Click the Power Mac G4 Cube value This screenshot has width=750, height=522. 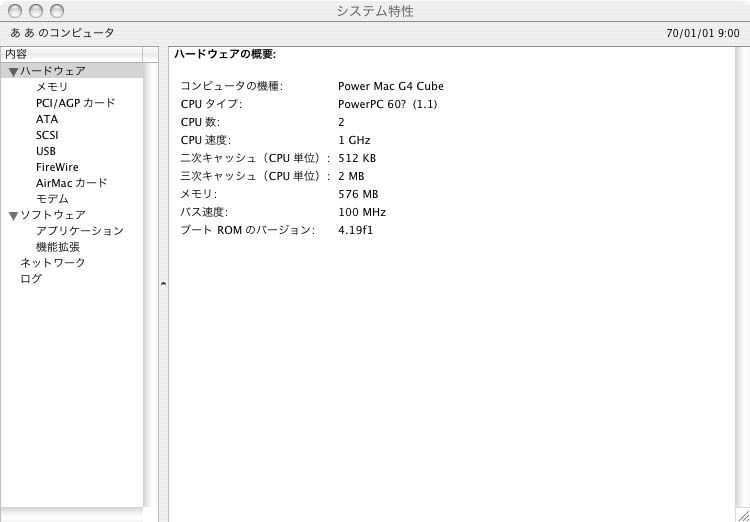pyautogui.click(x=391, y=87)
